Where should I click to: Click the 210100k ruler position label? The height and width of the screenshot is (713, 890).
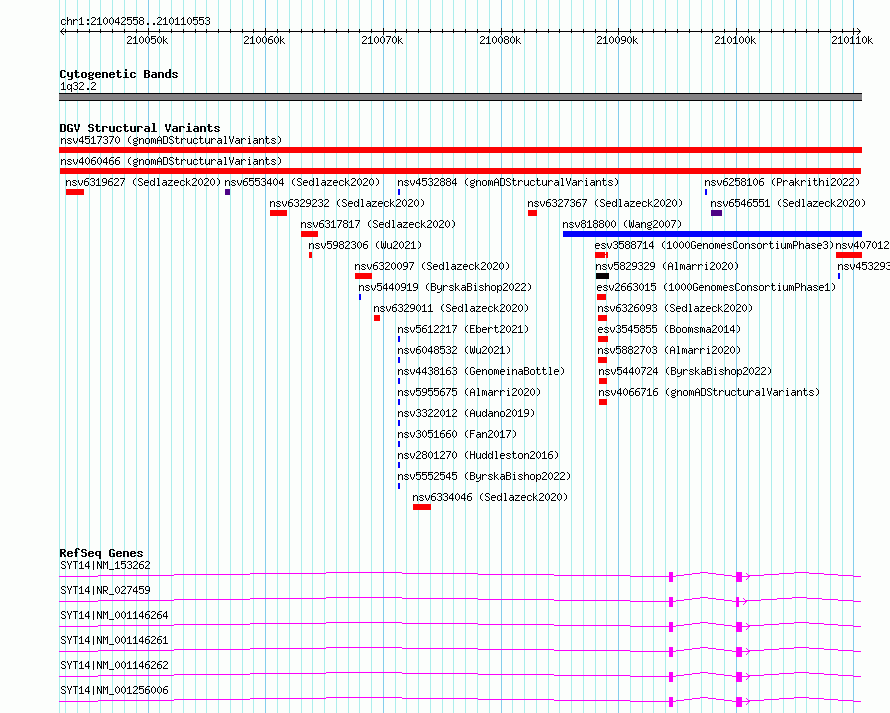pyautogui.click(x=735, y=40)
